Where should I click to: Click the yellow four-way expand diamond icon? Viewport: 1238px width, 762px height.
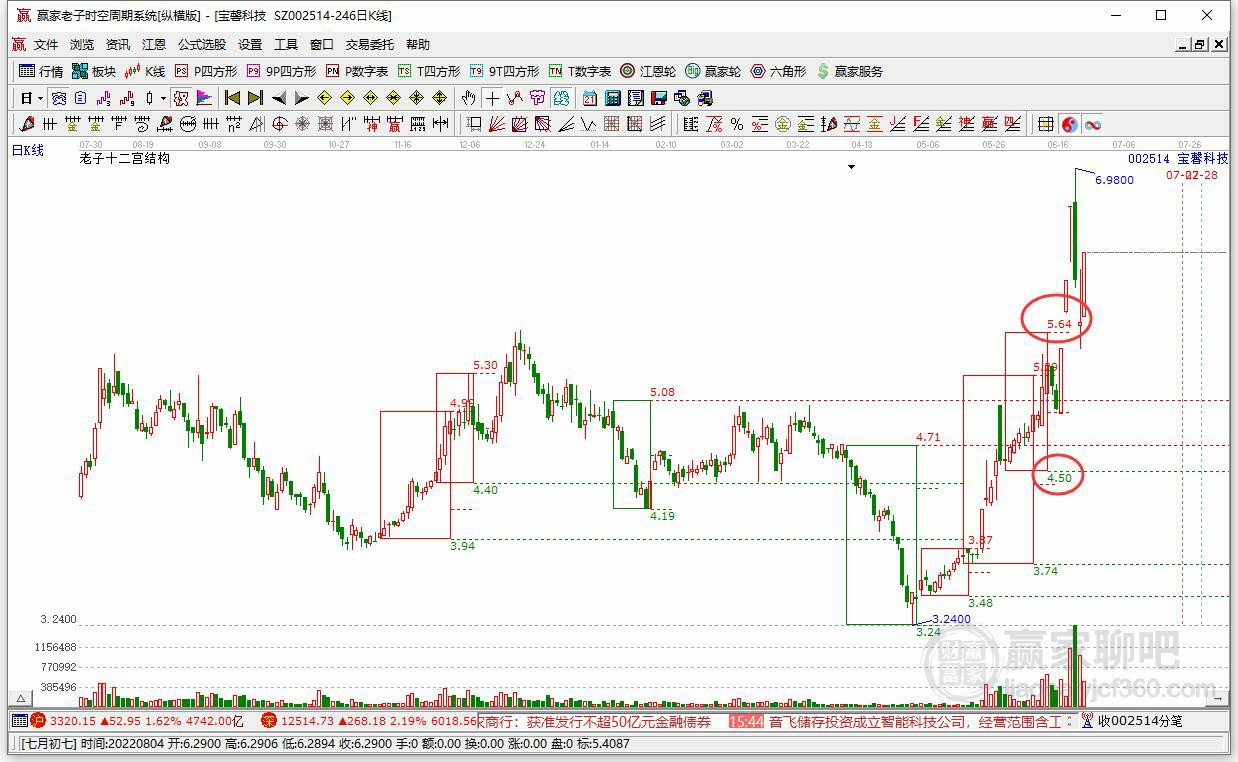[439, 98]
